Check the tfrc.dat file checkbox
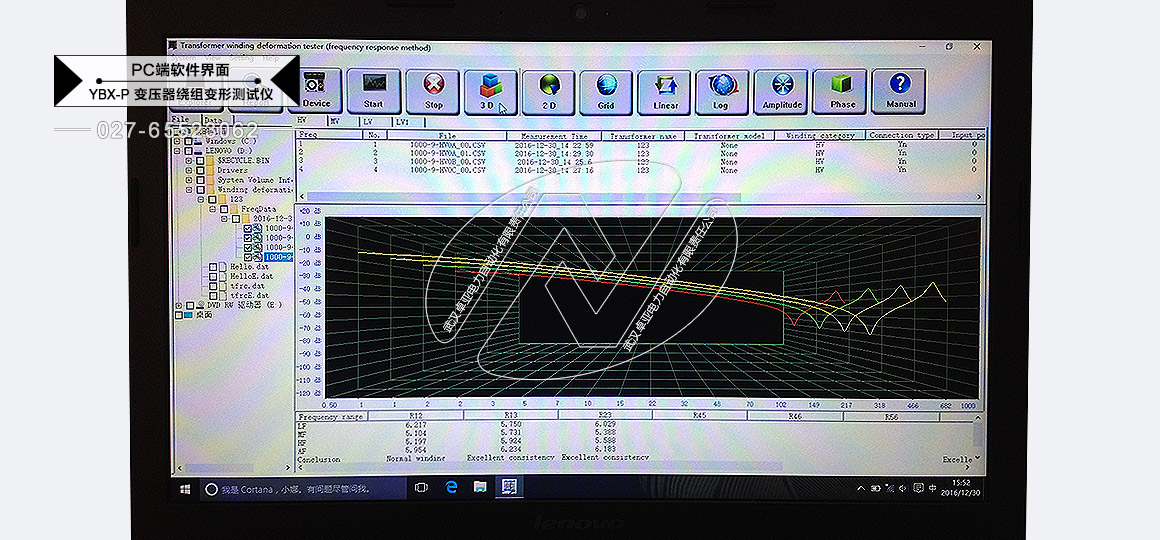 tap(212, 286)
